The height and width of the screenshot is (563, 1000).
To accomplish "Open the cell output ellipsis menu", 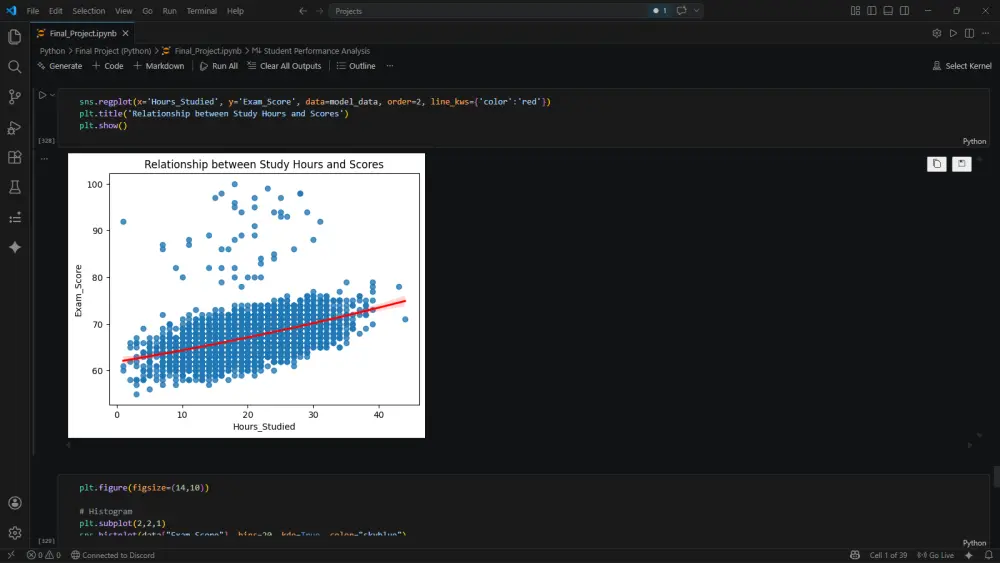I will tap(44, 159).
